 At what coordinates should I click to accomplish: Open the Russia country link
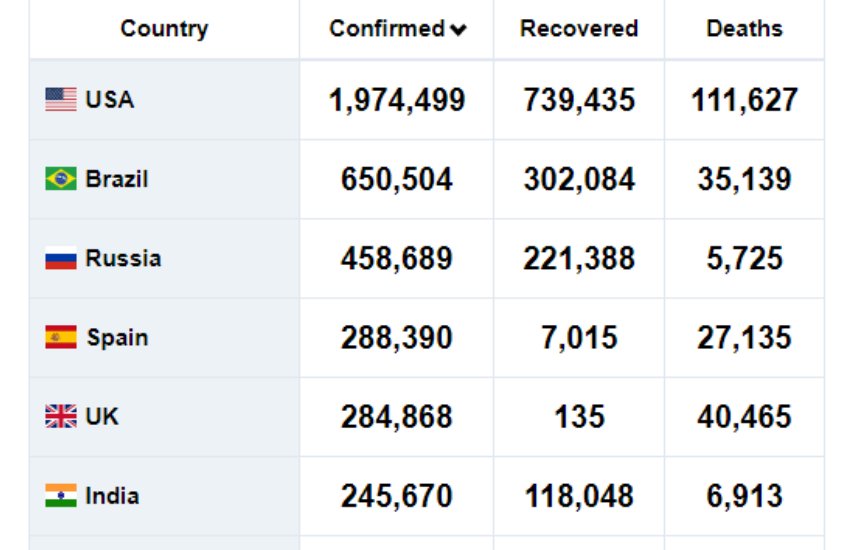[x=124, y=258]
